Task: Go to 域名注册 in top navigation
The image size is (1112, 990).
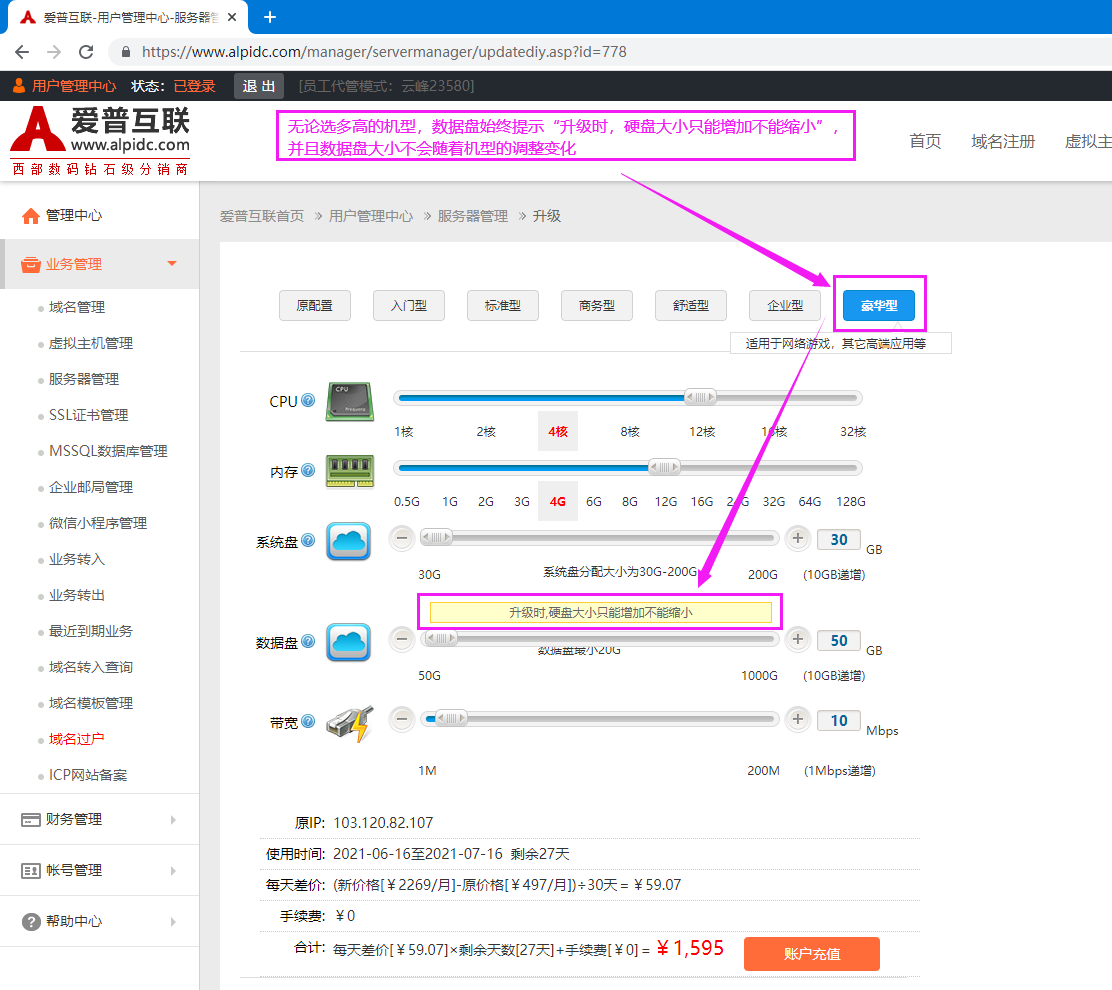Action: [x=1003, y=141]
